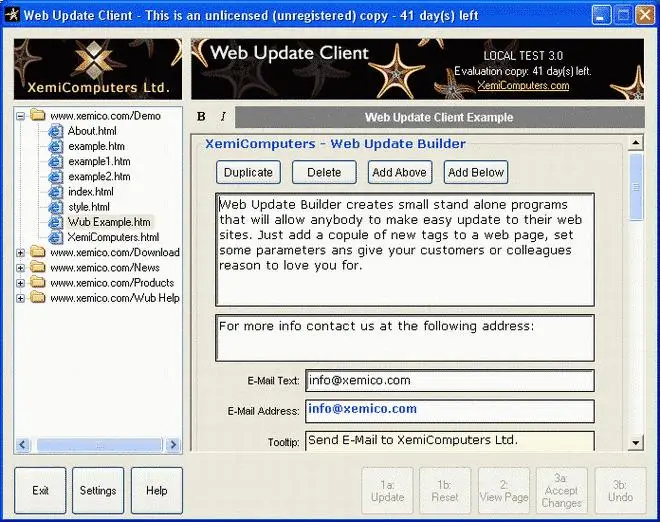The width and height of the screenshot is (660, 522).
Task: Toggle the Italic formatting icon
Action: coord(223,117)
